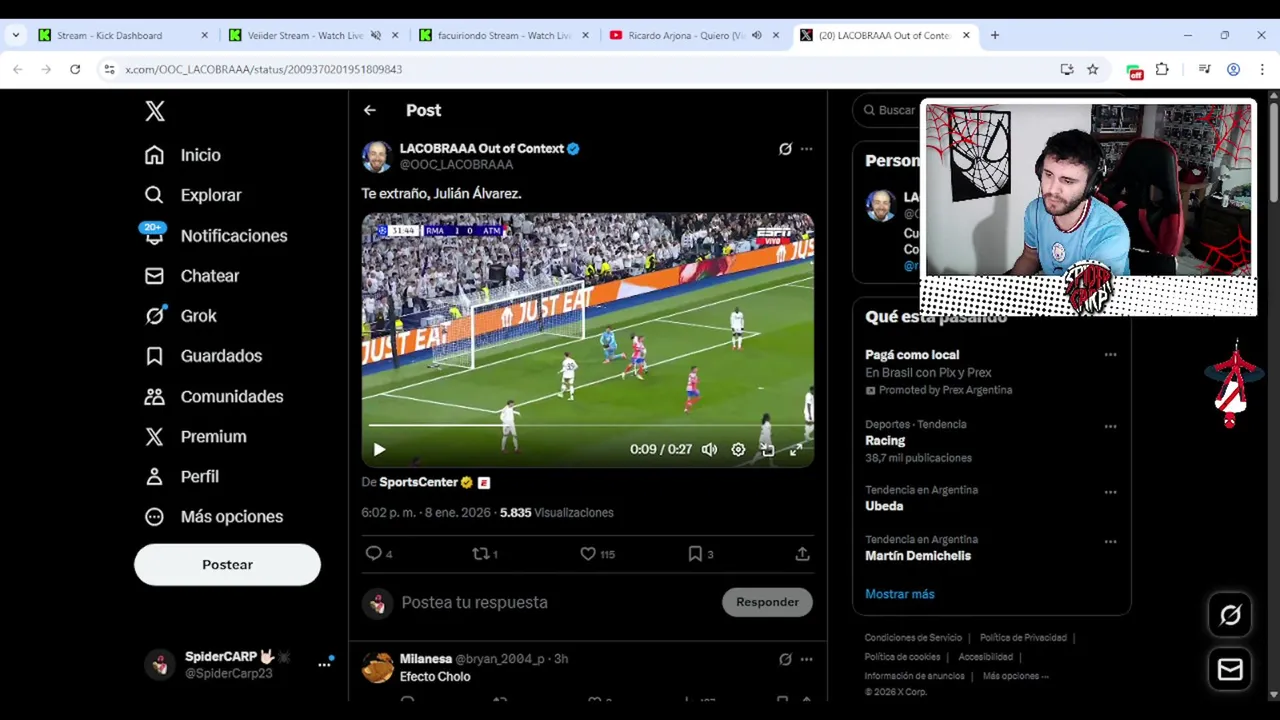
Task: Open Notificaciones in the sidebar
Action: pos(215,236)
